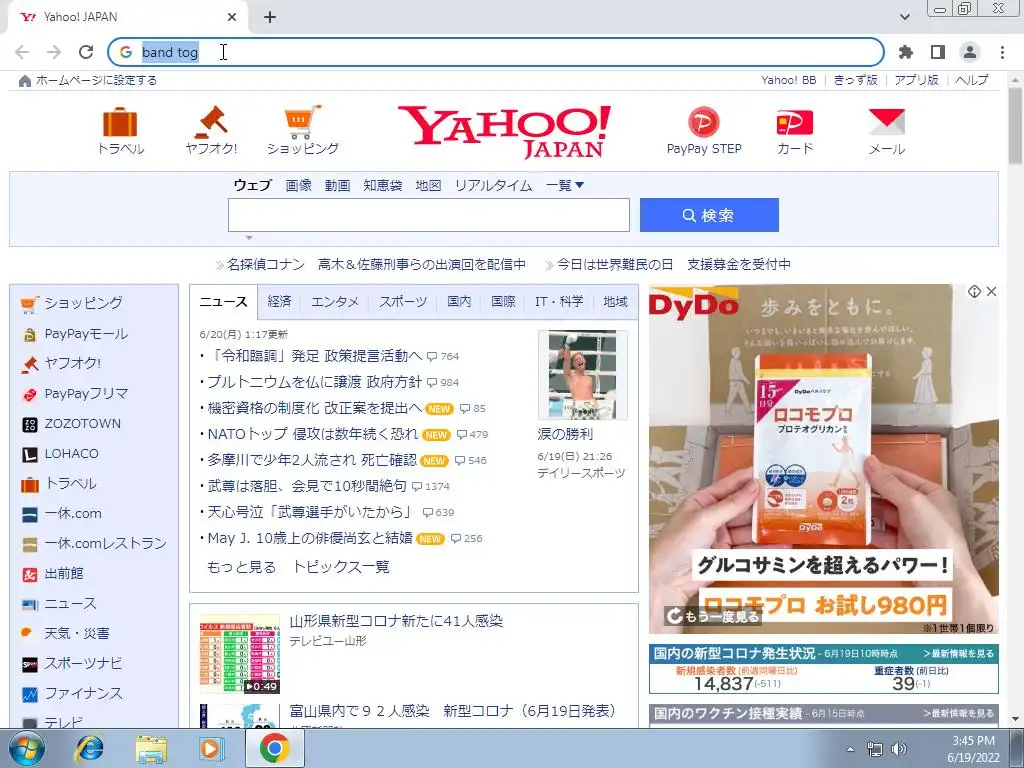Select the 地域 news tab
The image size is (1024, 768).
click(615, 302)
